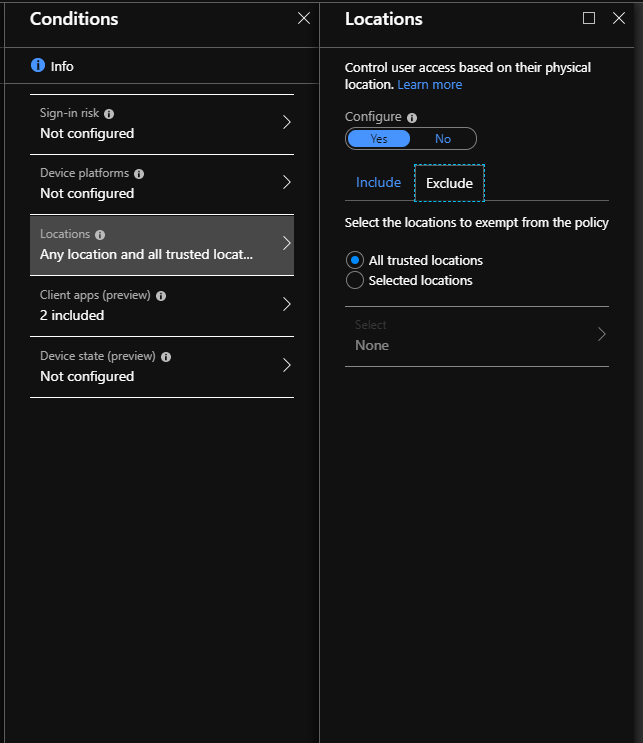Click info icon next to Locations label
The width and height of the screenshot is (643, 743).
click(100, 235)
